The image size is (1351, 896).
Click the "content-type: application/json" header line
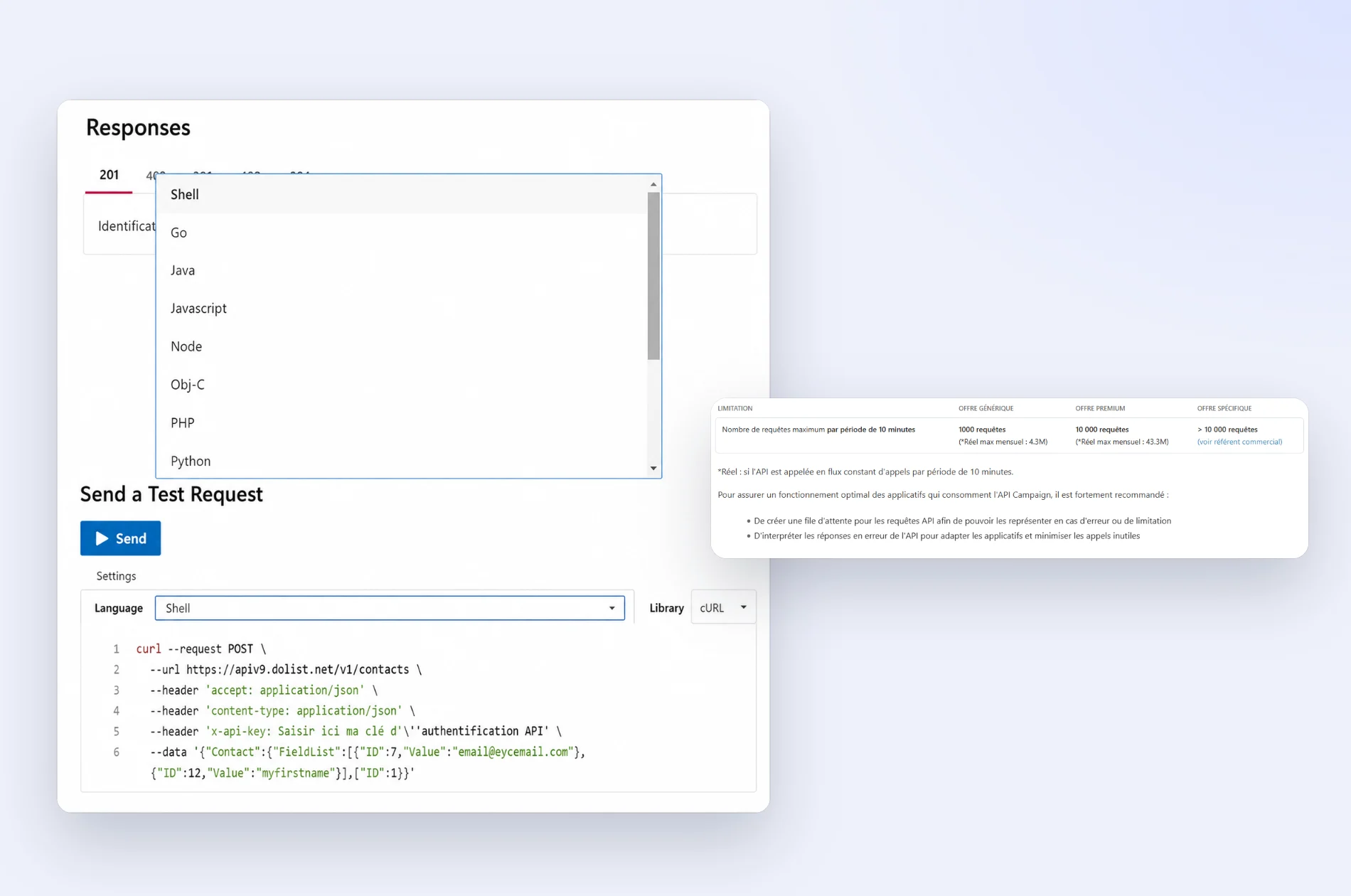click(x=282, y=710)
